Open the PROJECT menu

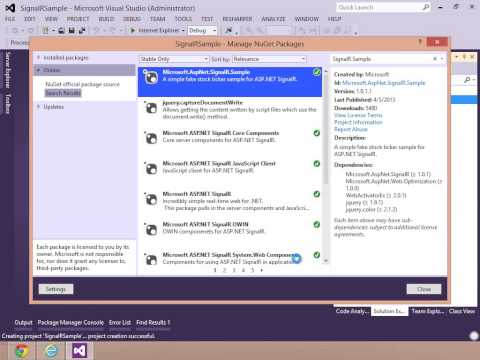point(78,19)
